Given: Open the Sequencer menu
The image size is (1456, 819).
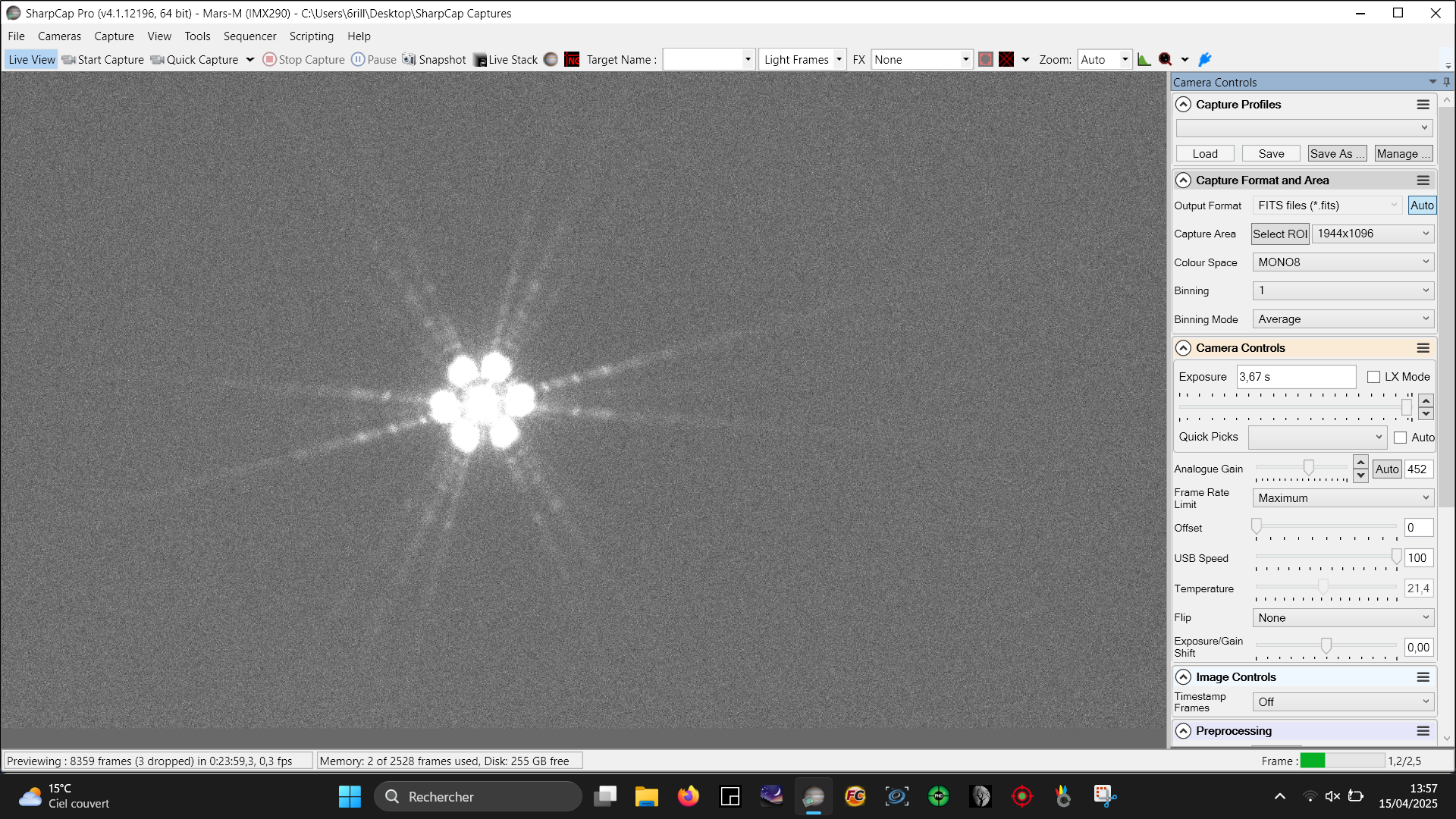Looking at the screenshot, I should click(x=249, y=36).
